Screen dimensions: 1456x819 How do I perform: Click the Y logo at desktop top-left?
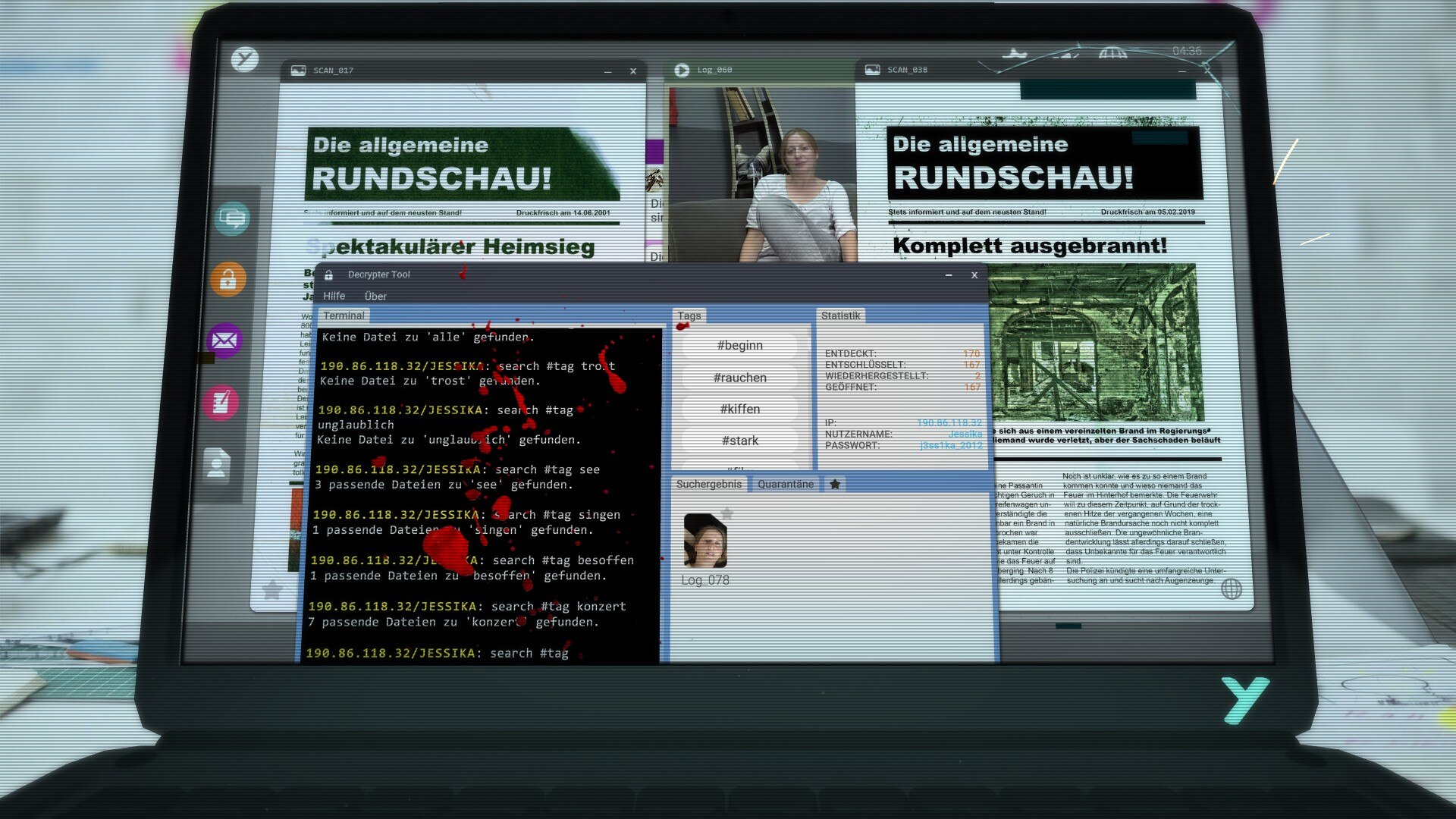[x=245, y=59]
